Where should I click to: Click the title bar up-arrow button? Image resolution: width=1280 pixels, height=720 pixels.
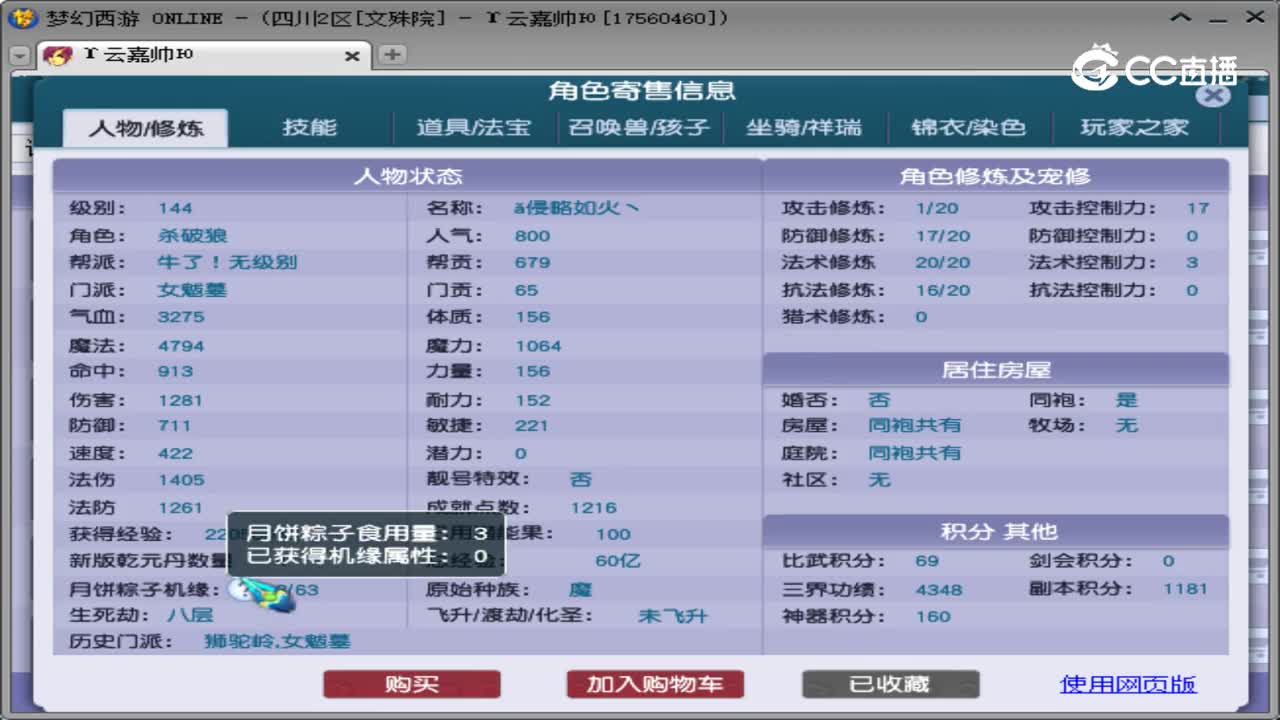pyautogui.click(x=1182, y=17)
